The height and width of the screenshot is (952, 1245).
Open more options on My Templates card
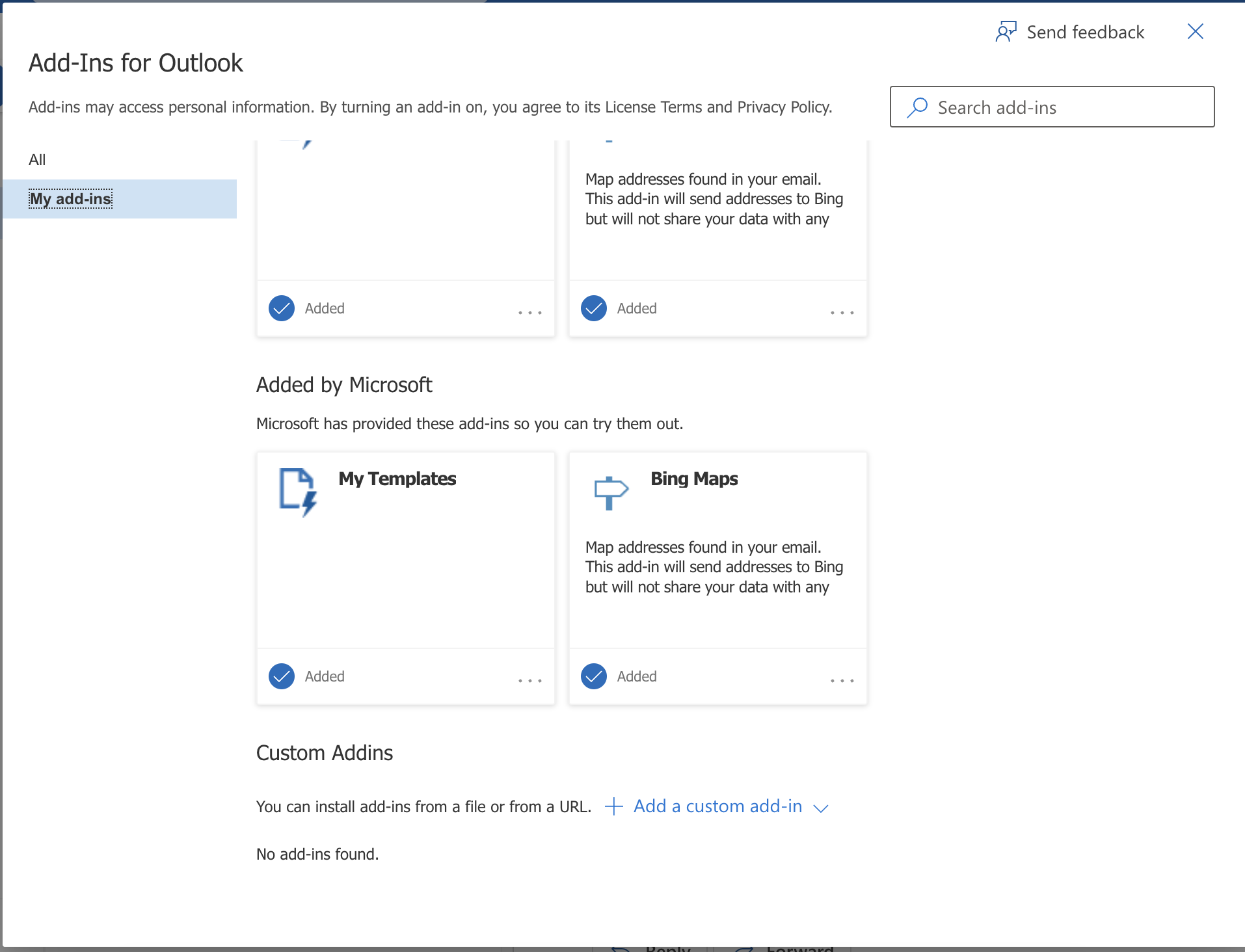point(530,680)
